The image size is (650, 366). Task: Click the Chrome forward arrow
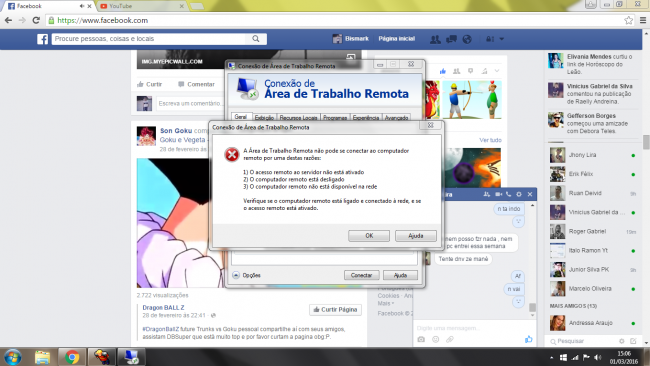tap(22, 20)
